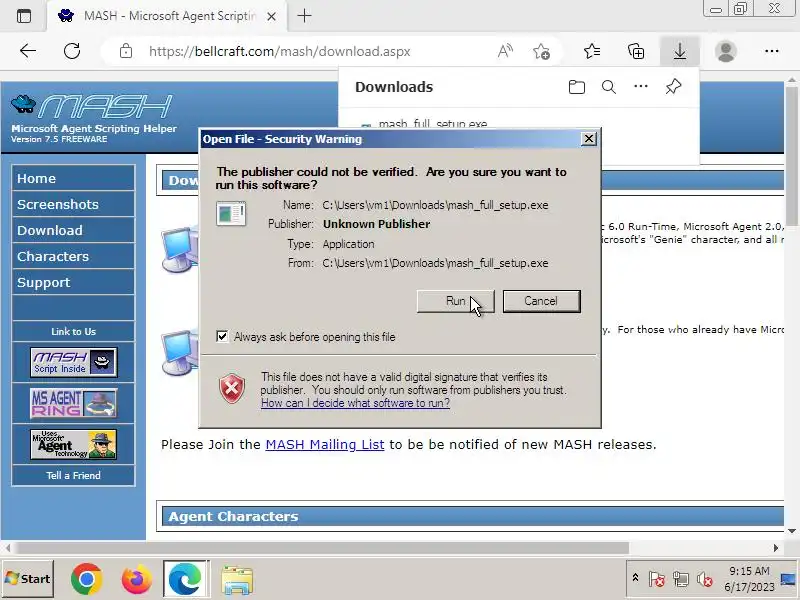800x600 pixels.
Task: Search downloads with magnifier icon
Action: (x=608, y=87)
